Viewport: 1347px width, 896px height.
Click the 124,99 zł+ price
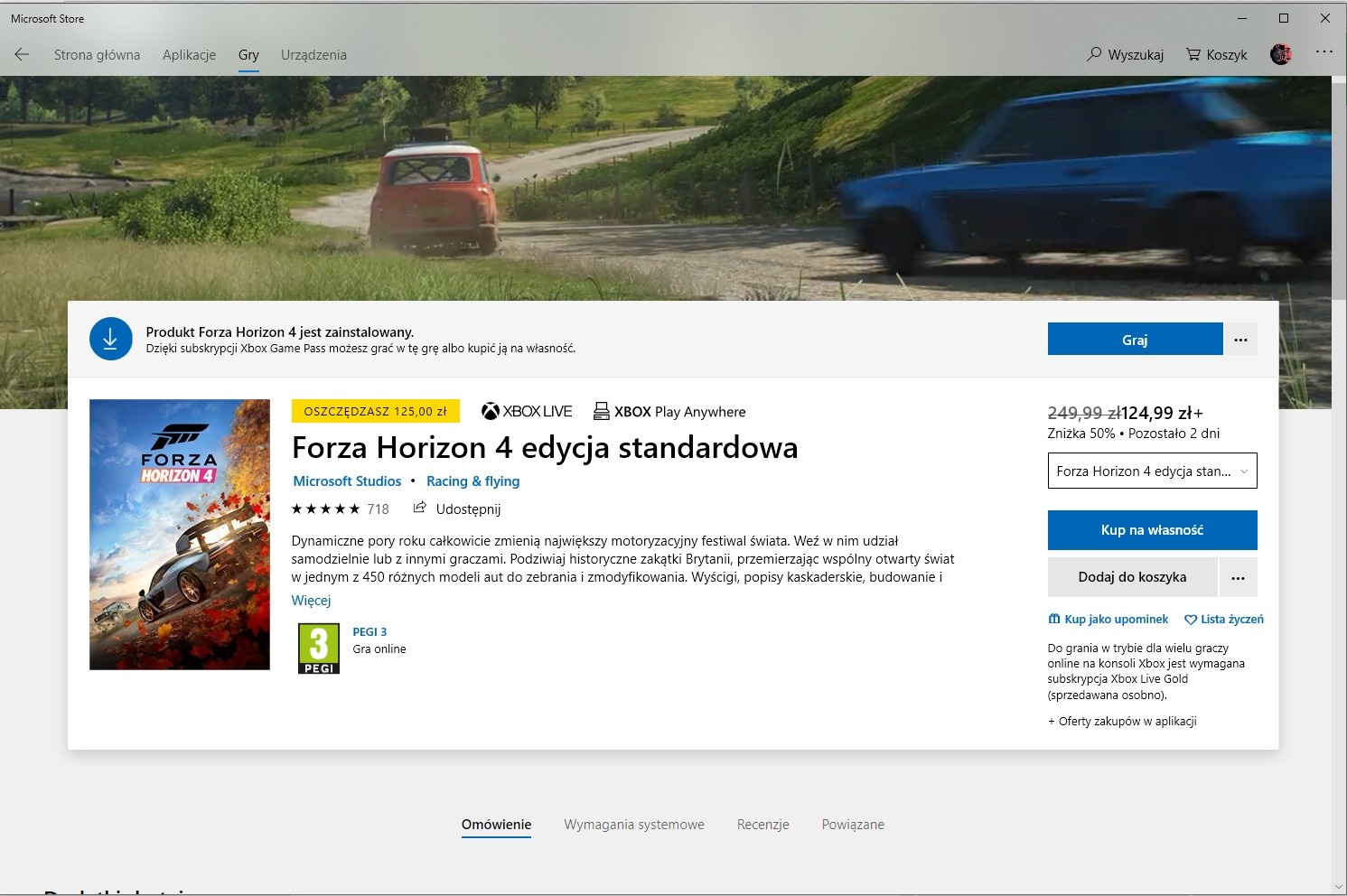coord(1162,414)
